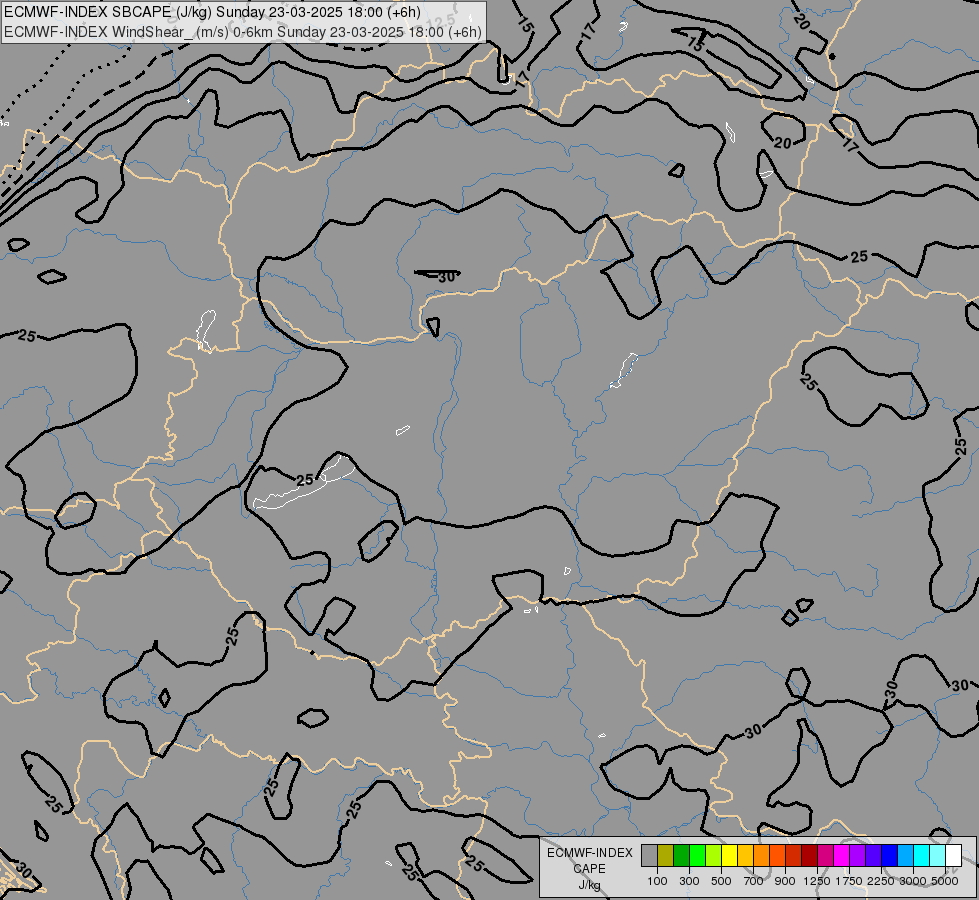Select the 1250 legend value
This screenshot has width=979, height=900.
[817, 881]
